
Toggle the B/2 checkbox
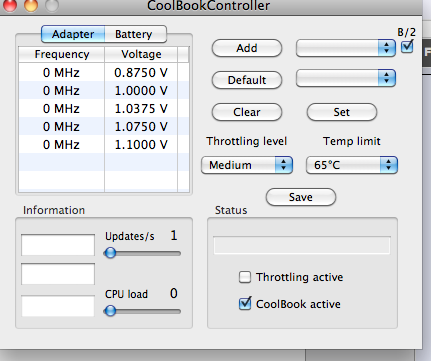407,46
